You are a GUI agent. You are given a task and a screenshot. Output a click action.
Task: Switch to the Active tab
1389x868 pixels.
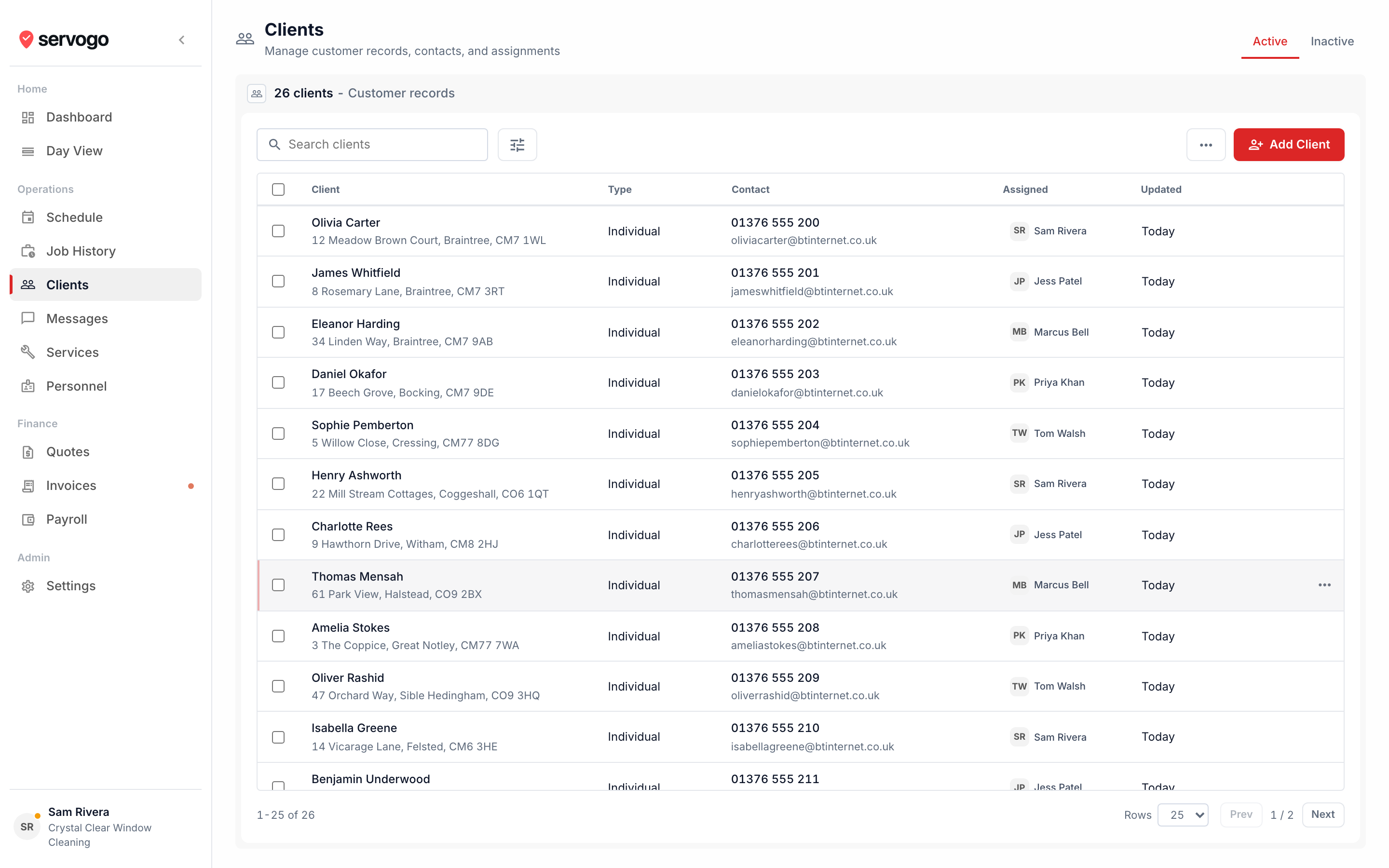click(1269, 41)
